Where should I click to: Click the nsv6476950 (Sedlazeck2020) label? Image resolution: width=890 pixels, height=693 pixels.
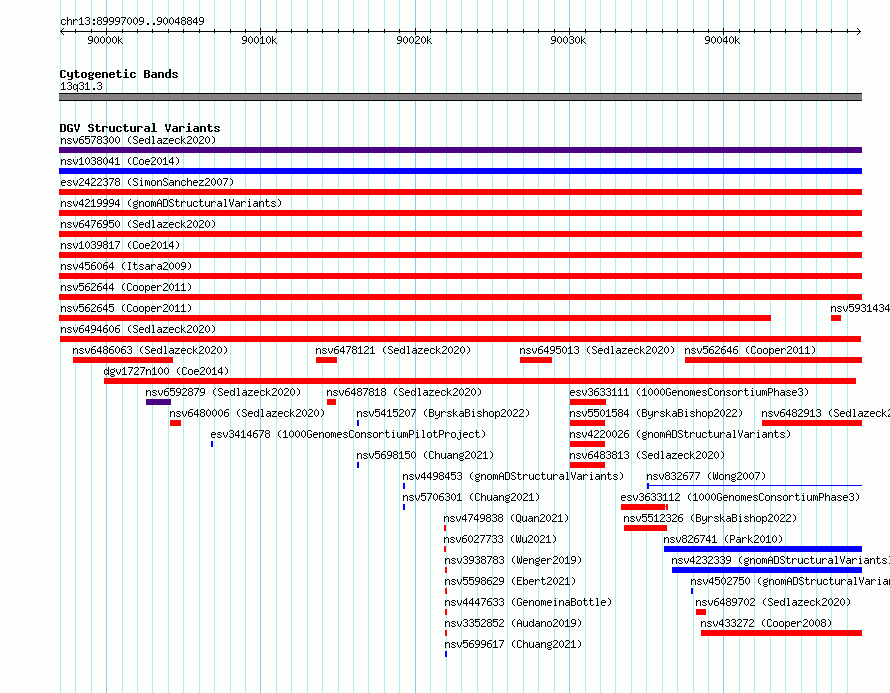[x=138, y=224]
